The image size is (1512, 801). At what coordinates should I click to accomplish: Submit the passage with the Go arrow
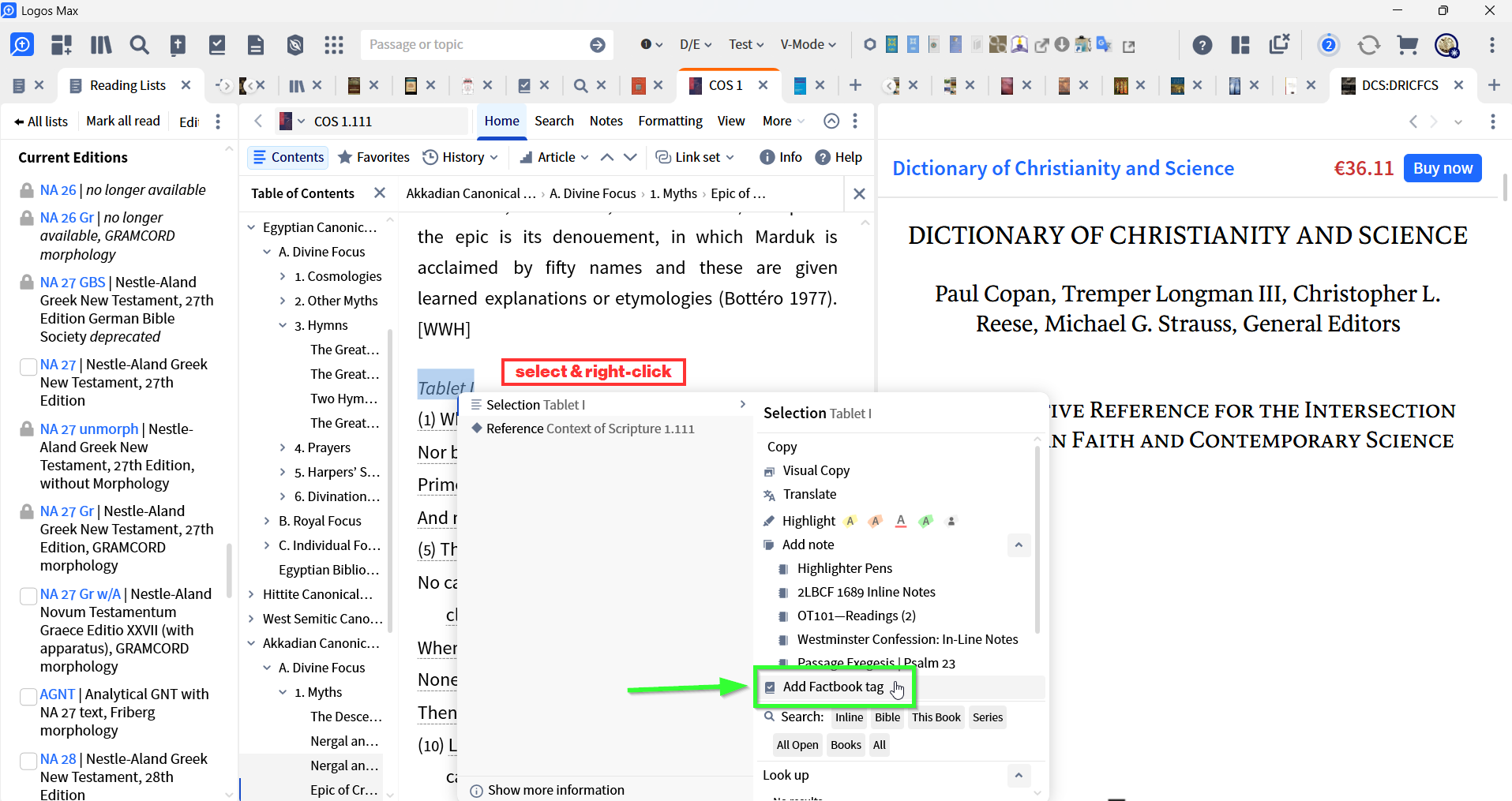[598, 45]
